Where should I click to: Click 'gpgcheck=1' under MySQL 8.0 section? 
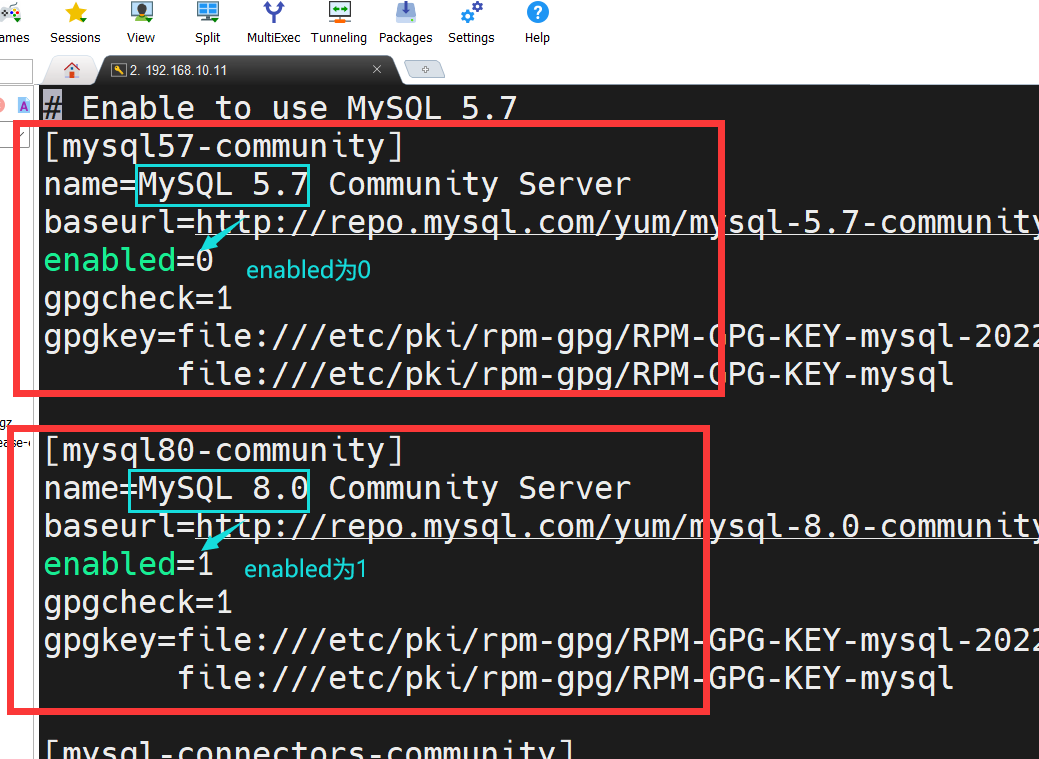point(138,603)
